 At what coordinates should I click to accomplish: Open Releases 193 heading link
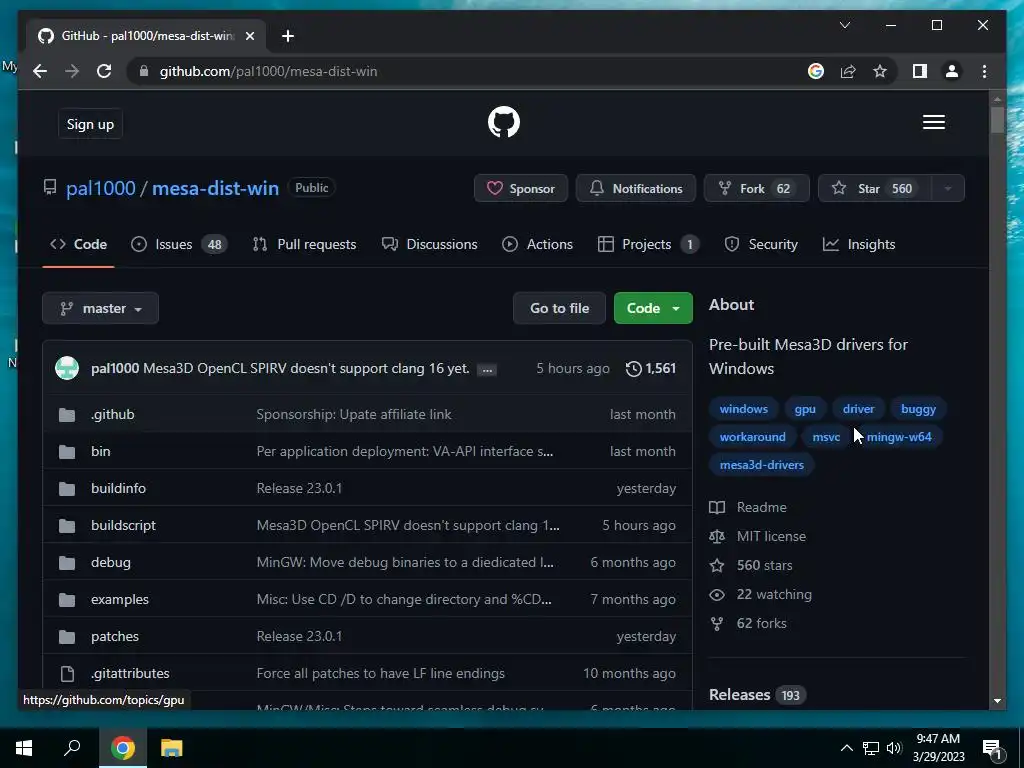point(757,695)
